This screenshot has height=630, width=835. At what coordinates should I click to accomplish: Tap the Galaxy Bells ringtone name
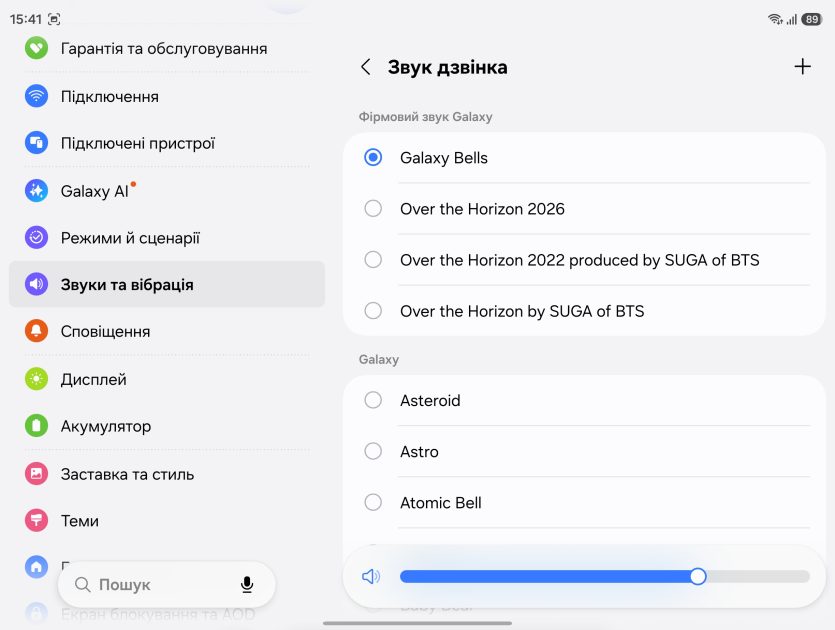(x=444, y=158)
